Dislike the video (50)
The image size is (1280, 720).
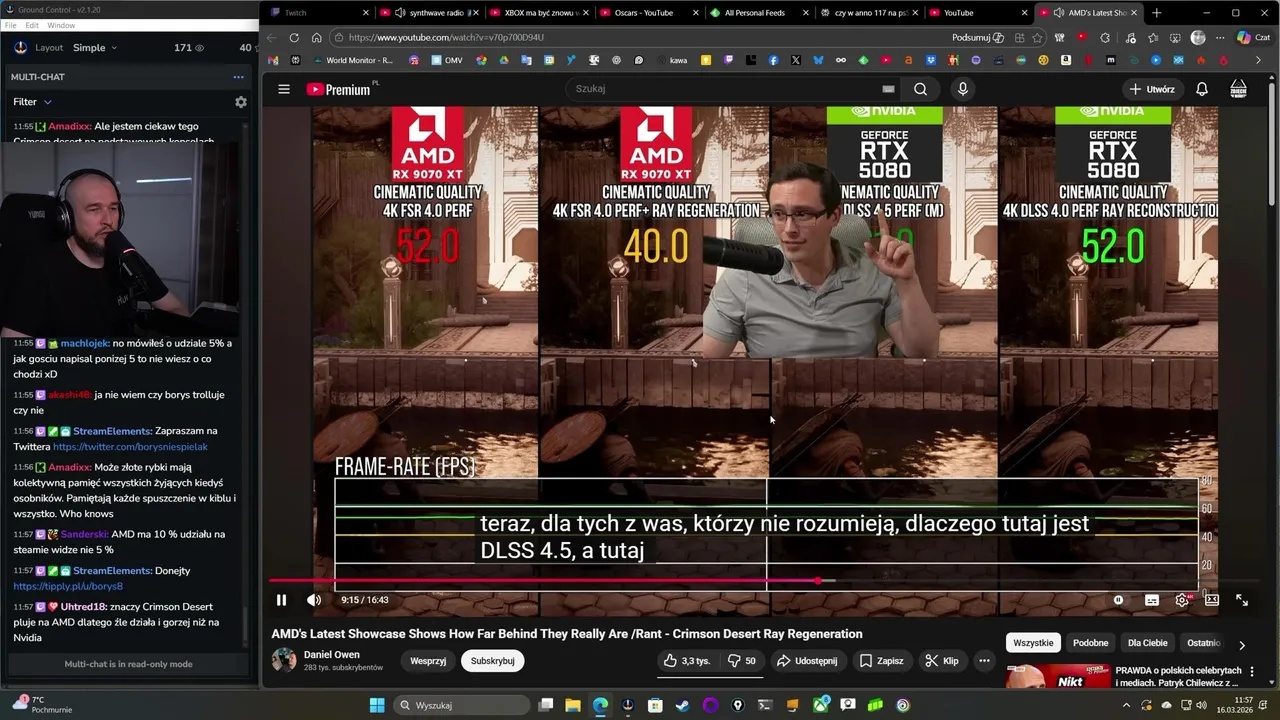[x=742, y=661]
